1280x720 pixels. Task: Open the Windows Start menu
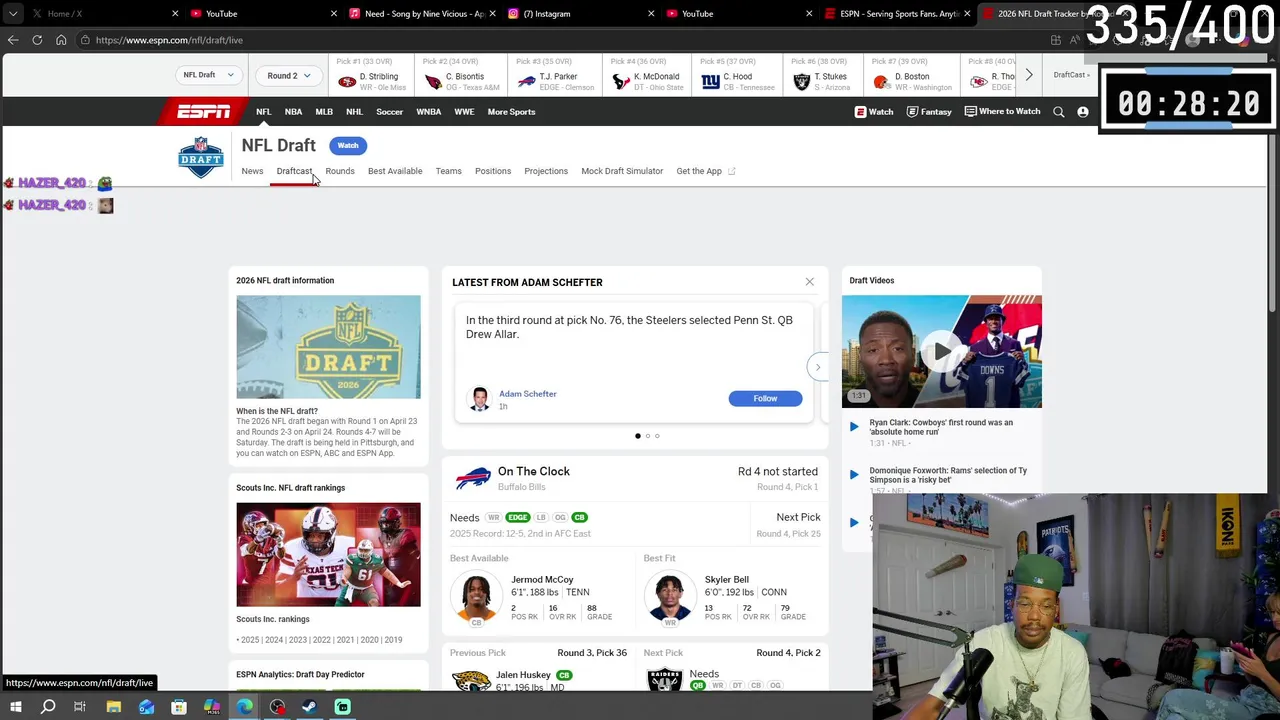pos(16,707)
